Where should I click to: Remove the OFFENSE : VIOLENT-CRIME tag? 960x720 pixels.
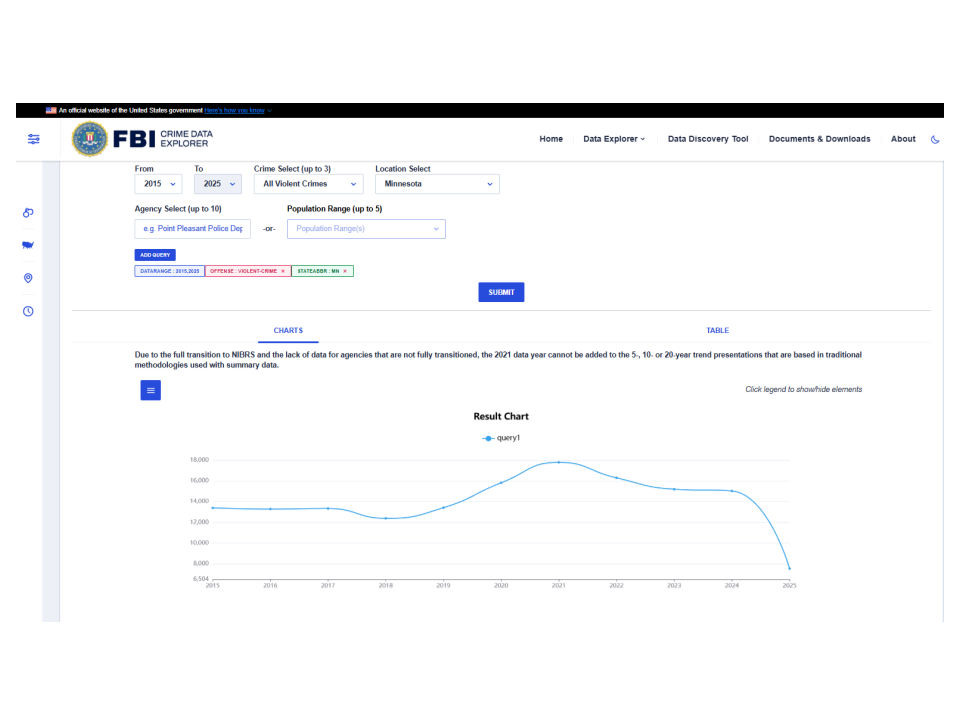pos(283,271)
